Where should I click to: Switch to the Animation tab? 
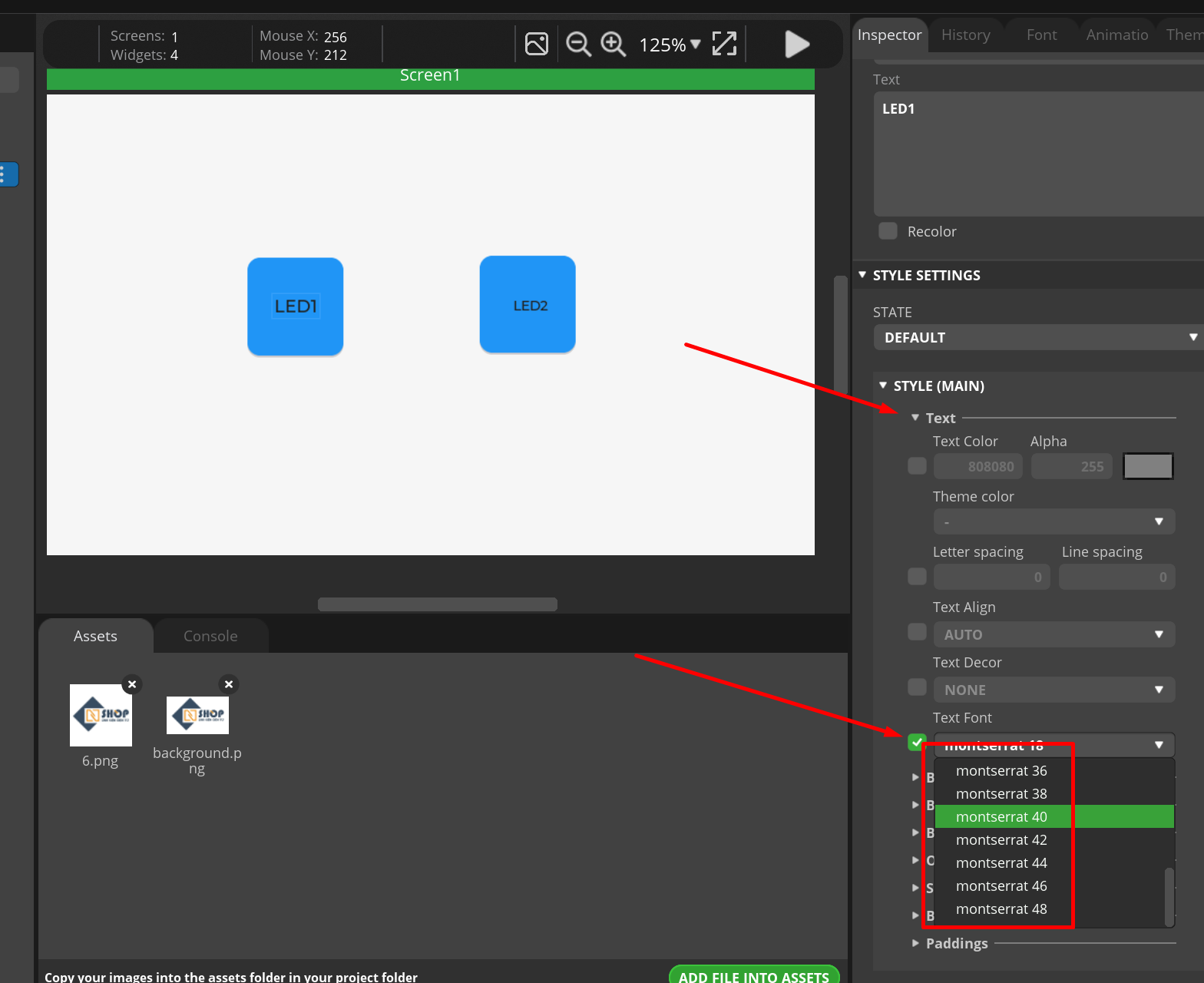point(1117,35)
